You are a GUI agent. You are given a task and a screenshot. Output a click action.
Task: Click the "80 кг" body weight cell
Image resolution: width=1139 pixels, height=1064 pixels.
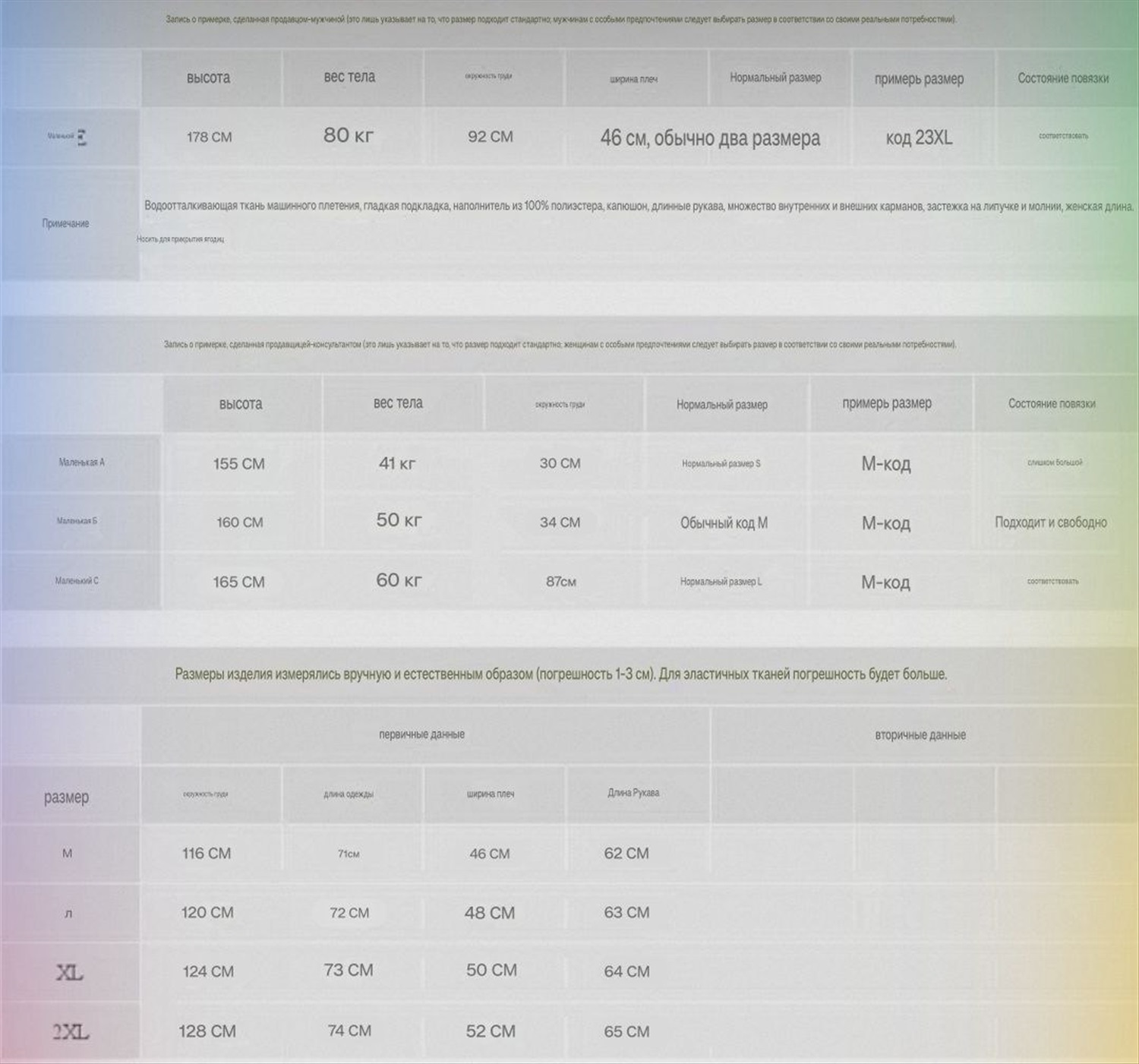(349, 136)
